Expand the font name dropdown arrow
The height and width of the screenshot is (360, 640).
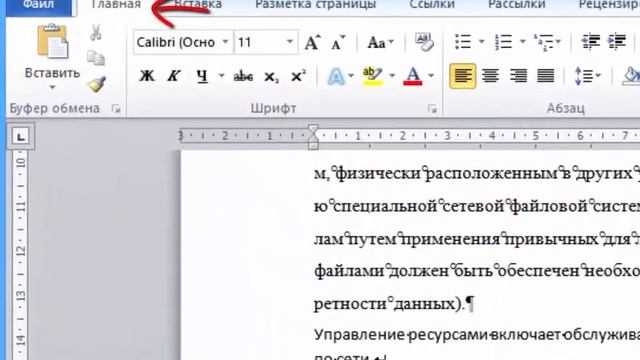[x=225, y=42]
